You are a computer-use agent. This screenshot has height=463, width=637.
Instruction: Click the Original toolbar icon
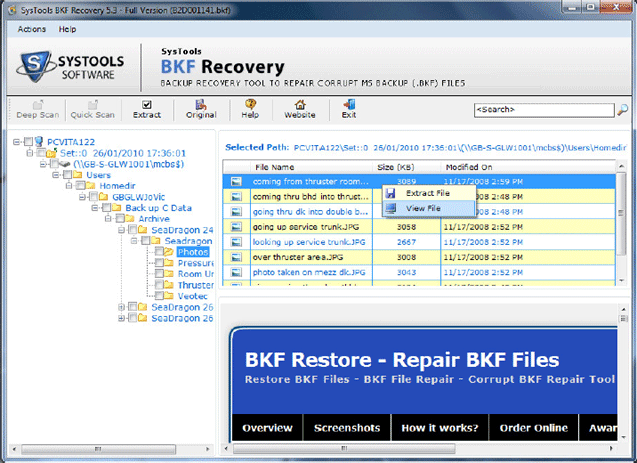pos(201,105)
